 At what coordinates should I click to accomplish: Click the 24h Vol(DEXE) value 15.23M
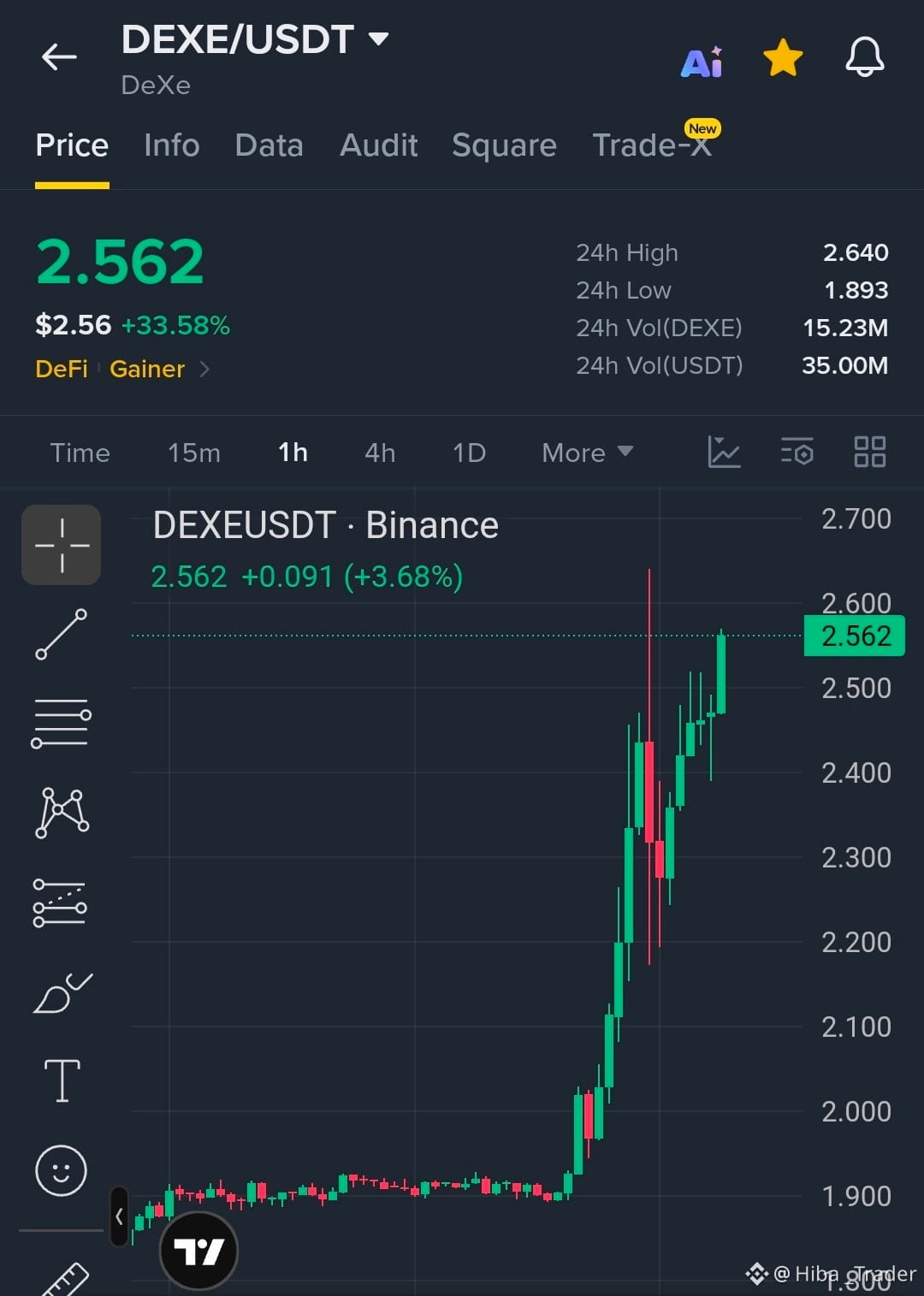pos(845,328)
